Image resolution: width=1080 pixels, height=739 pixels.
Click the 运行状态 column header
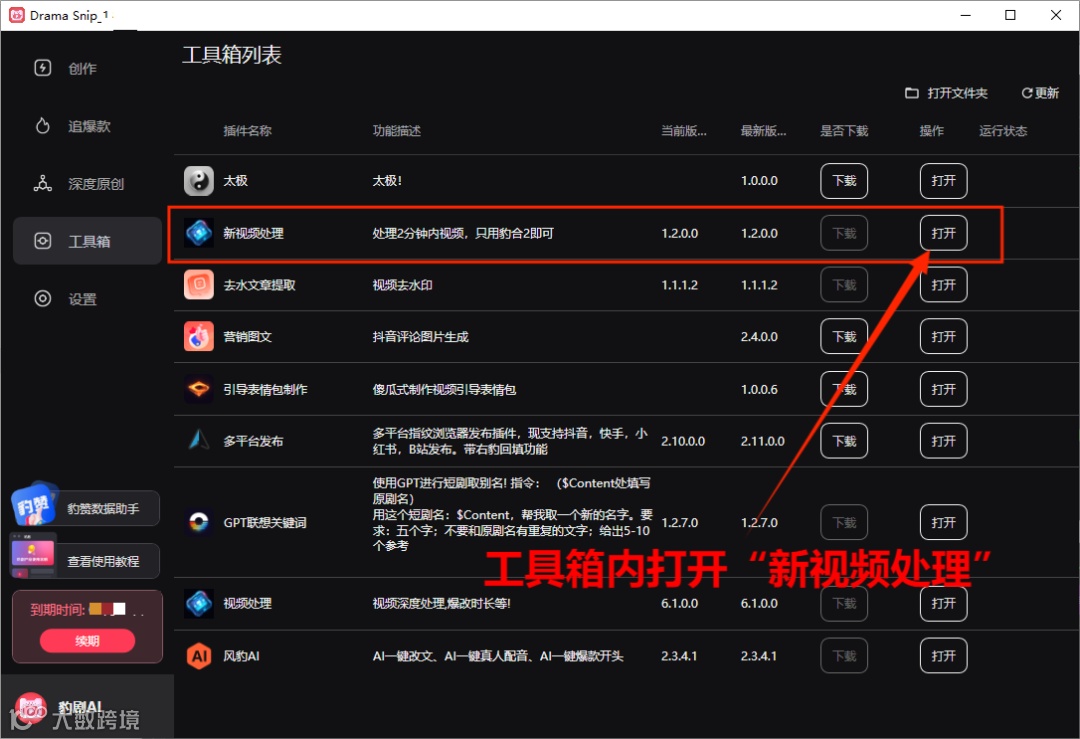point(1003,131)
